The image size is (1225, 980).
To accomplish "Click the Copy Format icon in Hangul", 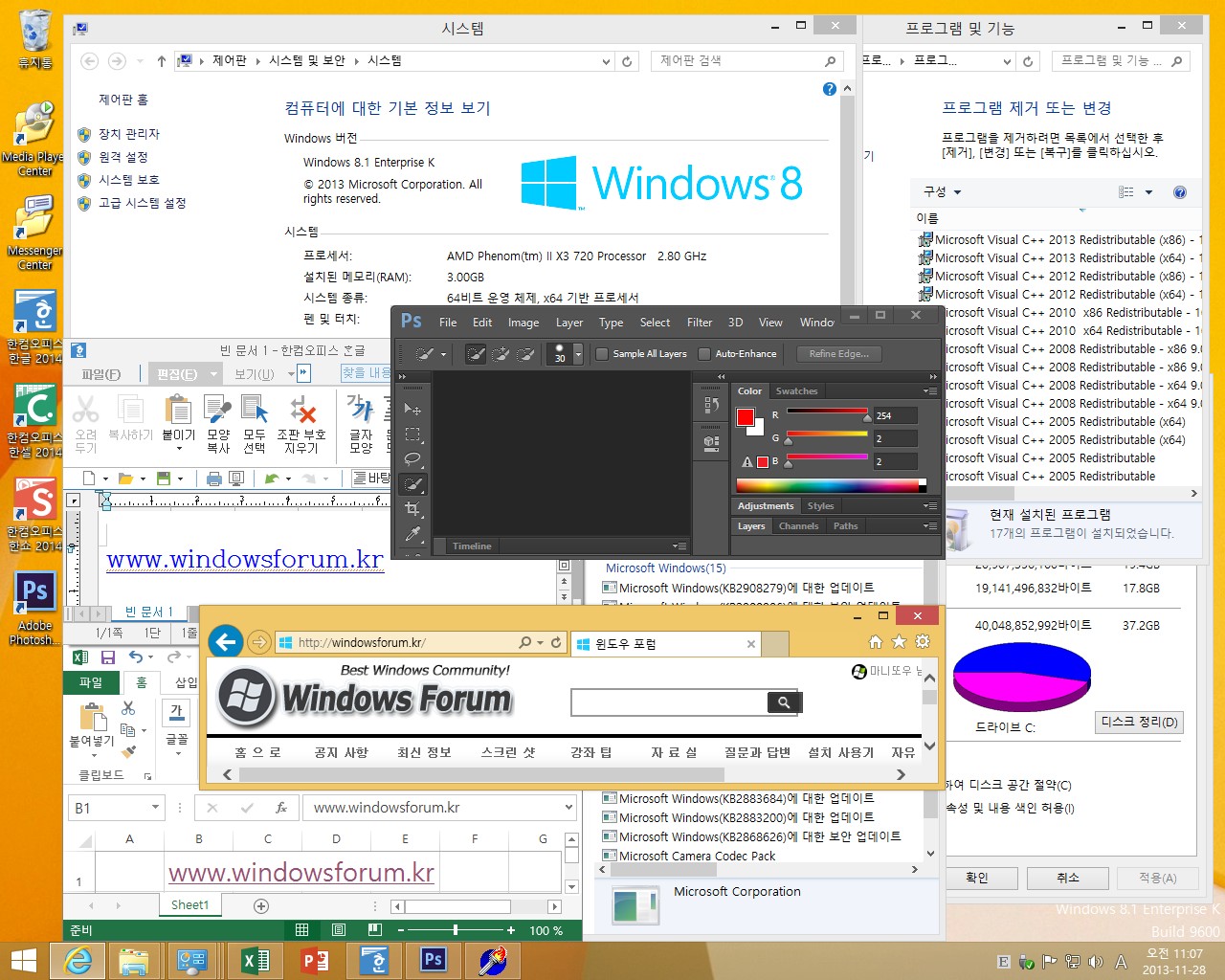I will [218, 410].
